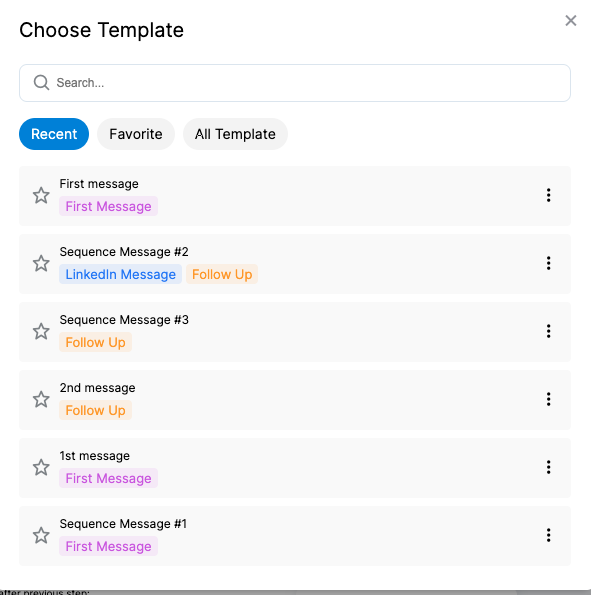591x595 pixels.
Task: Star the '1st message' template
Action: [x=41, y=467]
